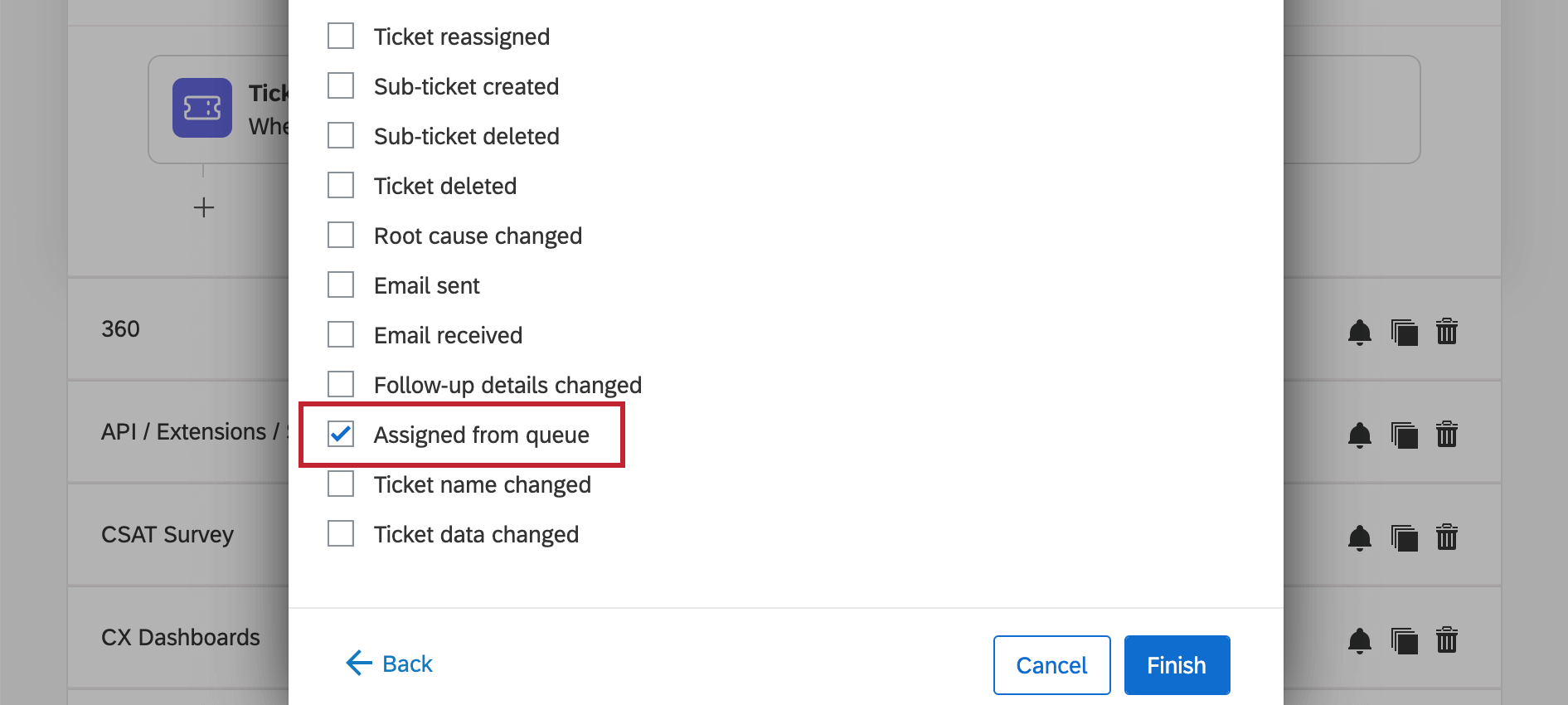Click the purple ticket event icon
The image size is (1568, 705).
pos(202,108)
